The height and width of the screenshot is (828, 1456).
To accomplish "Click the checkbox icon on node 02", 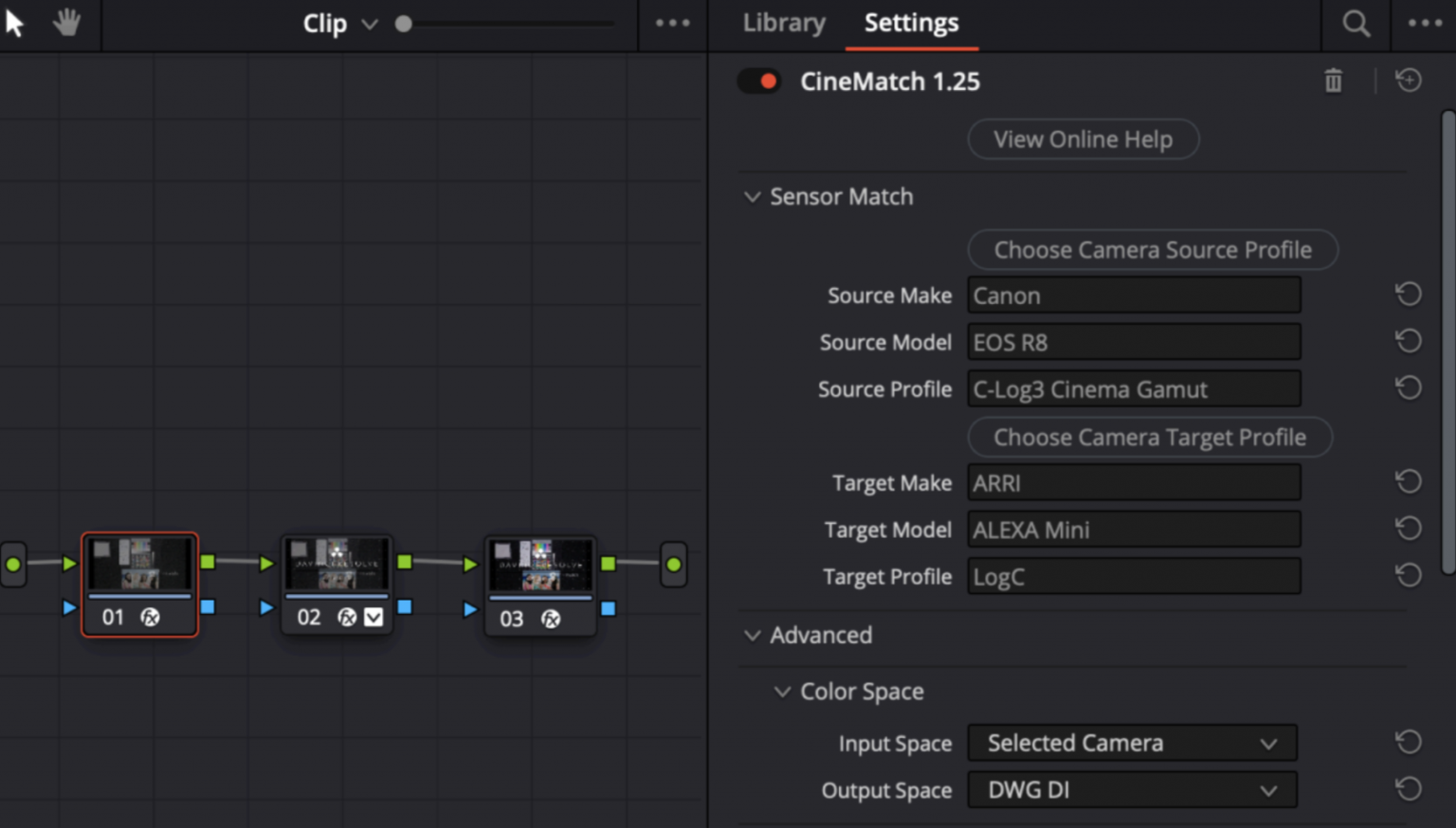I will [374, 618].
